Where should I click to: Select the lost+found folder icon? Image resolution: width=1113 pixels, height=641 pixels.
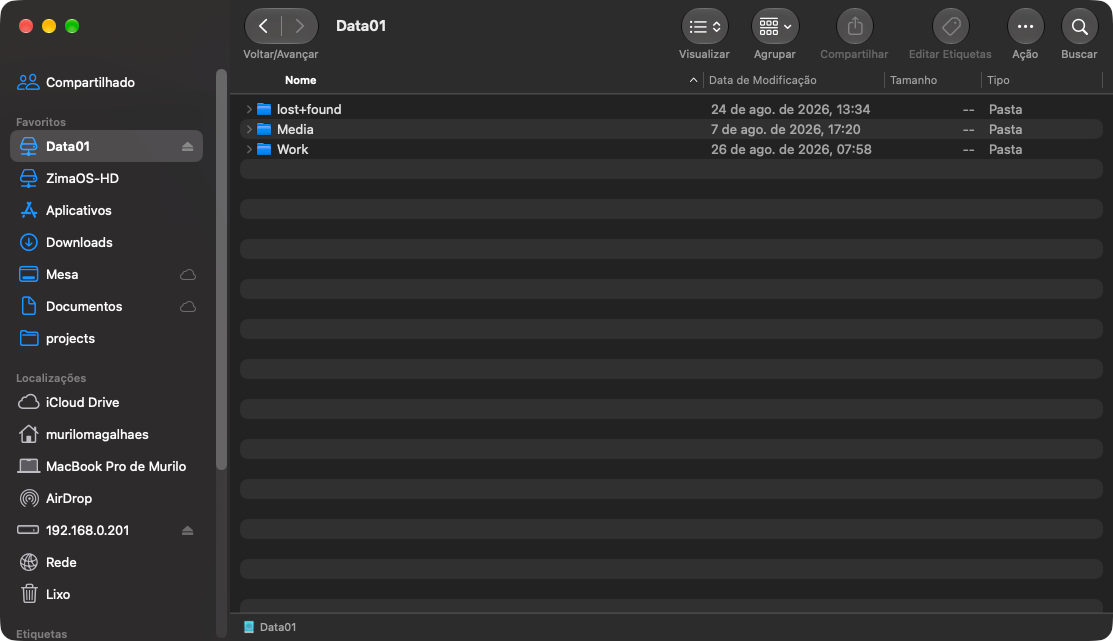tap(264, 109)
